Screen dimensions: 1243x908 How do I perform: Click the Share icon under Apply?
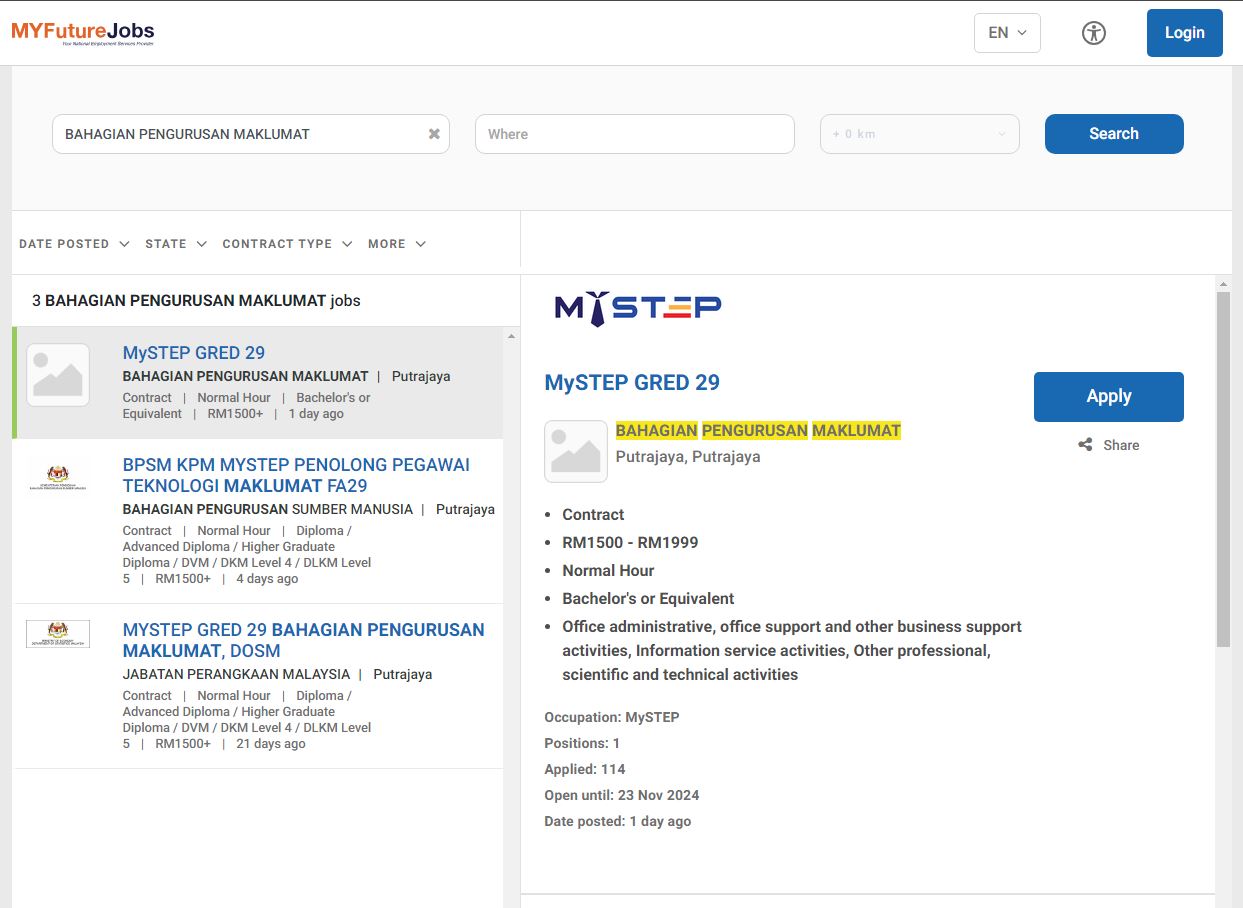coord(1086,445)
